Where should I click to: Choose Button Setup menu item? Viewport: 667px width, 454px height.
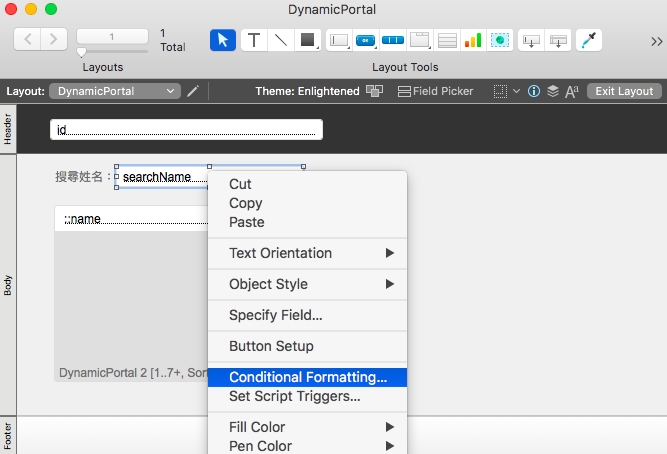click(x=308, y=346)
